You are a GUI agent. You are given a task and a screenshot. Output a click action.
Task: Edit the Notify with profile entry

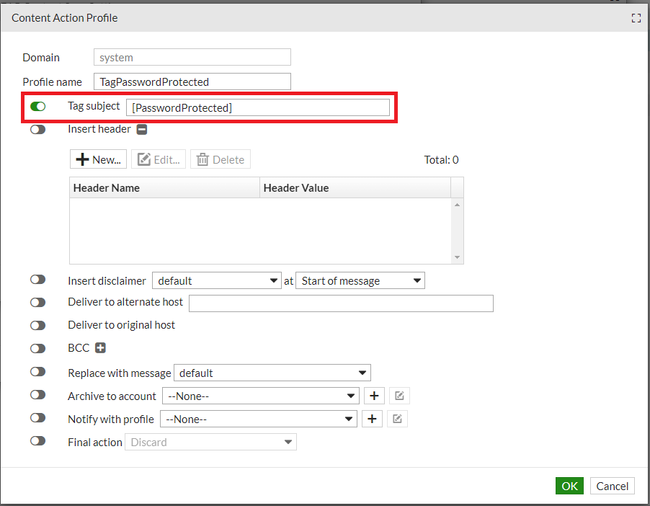398,419
